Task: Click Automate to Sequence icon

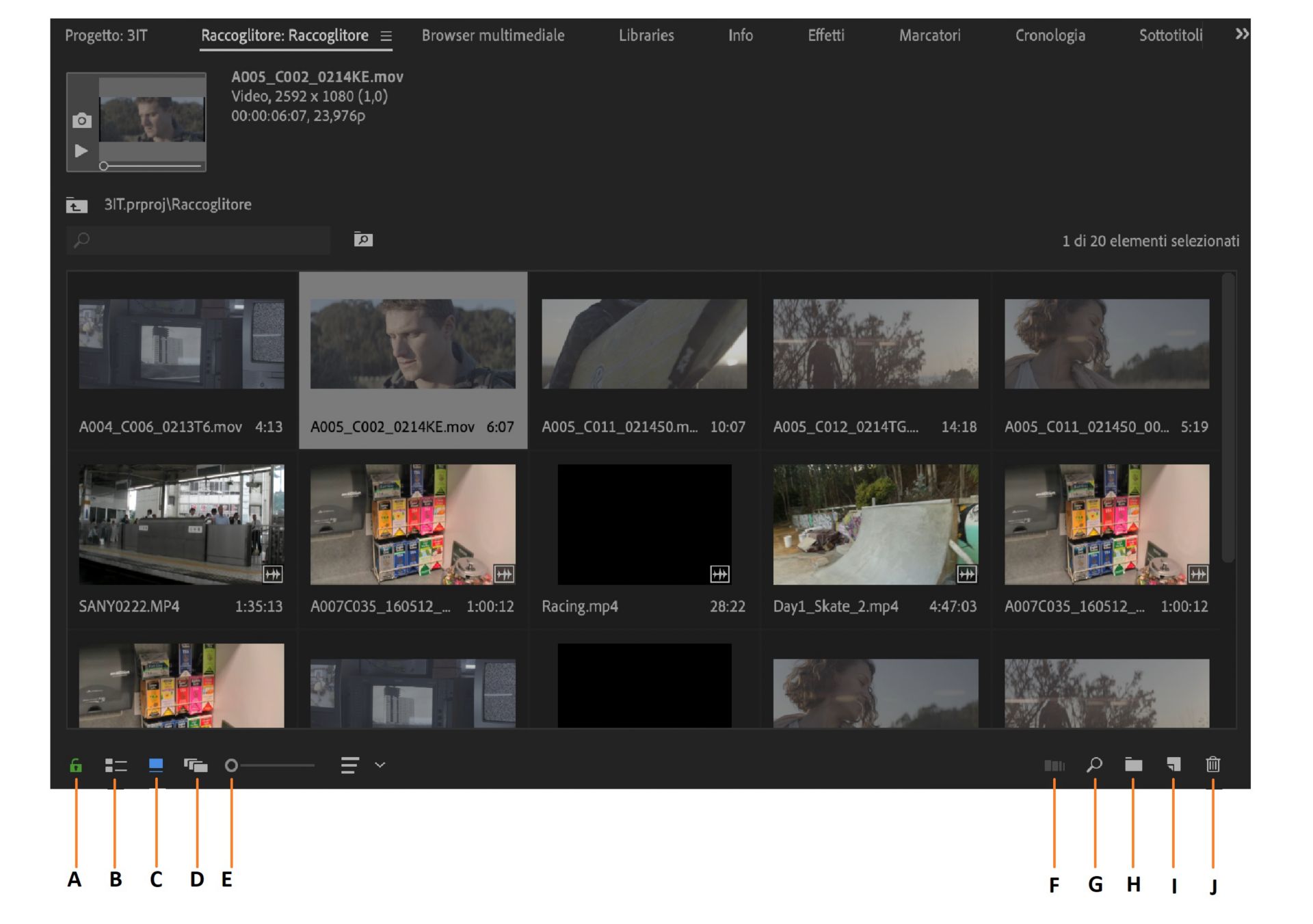Action: coord(1054,765)
